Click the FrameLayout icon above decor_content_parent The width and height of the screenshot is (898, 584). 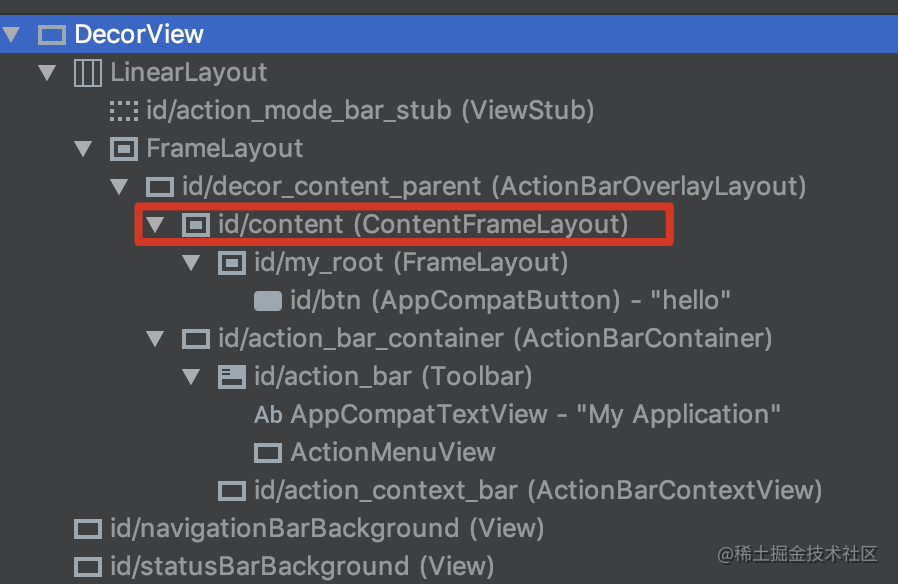(123, 148)
